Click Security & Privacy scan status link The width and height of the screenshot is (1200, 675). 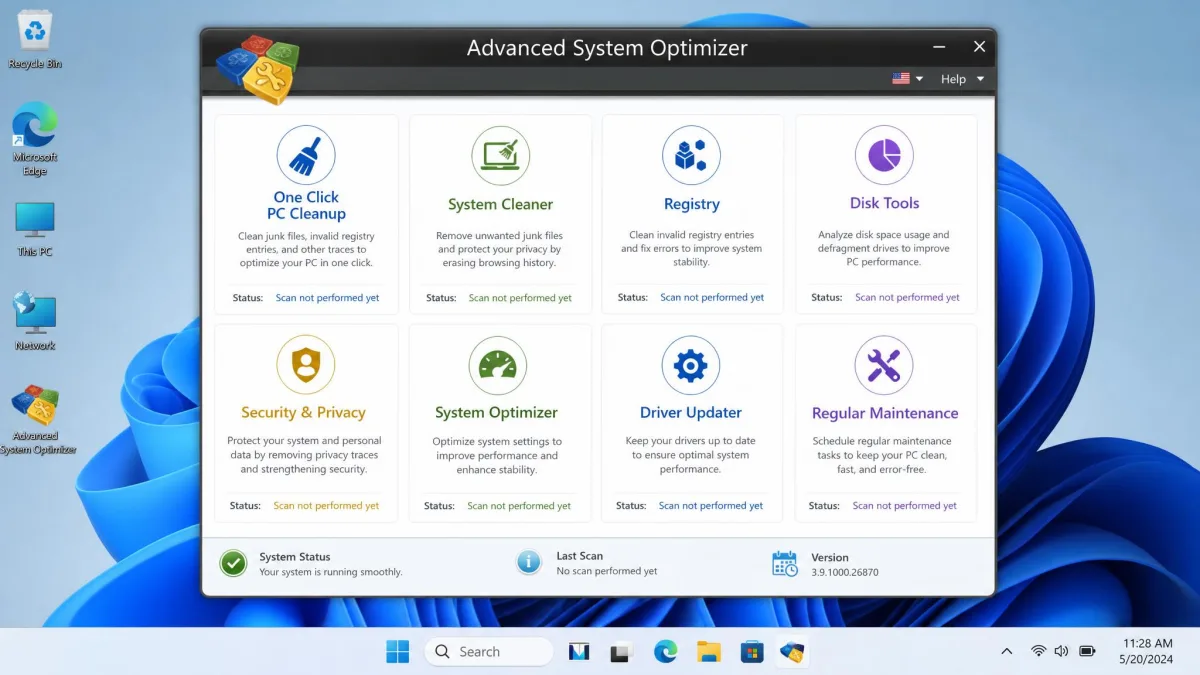[x=326, y=506]
